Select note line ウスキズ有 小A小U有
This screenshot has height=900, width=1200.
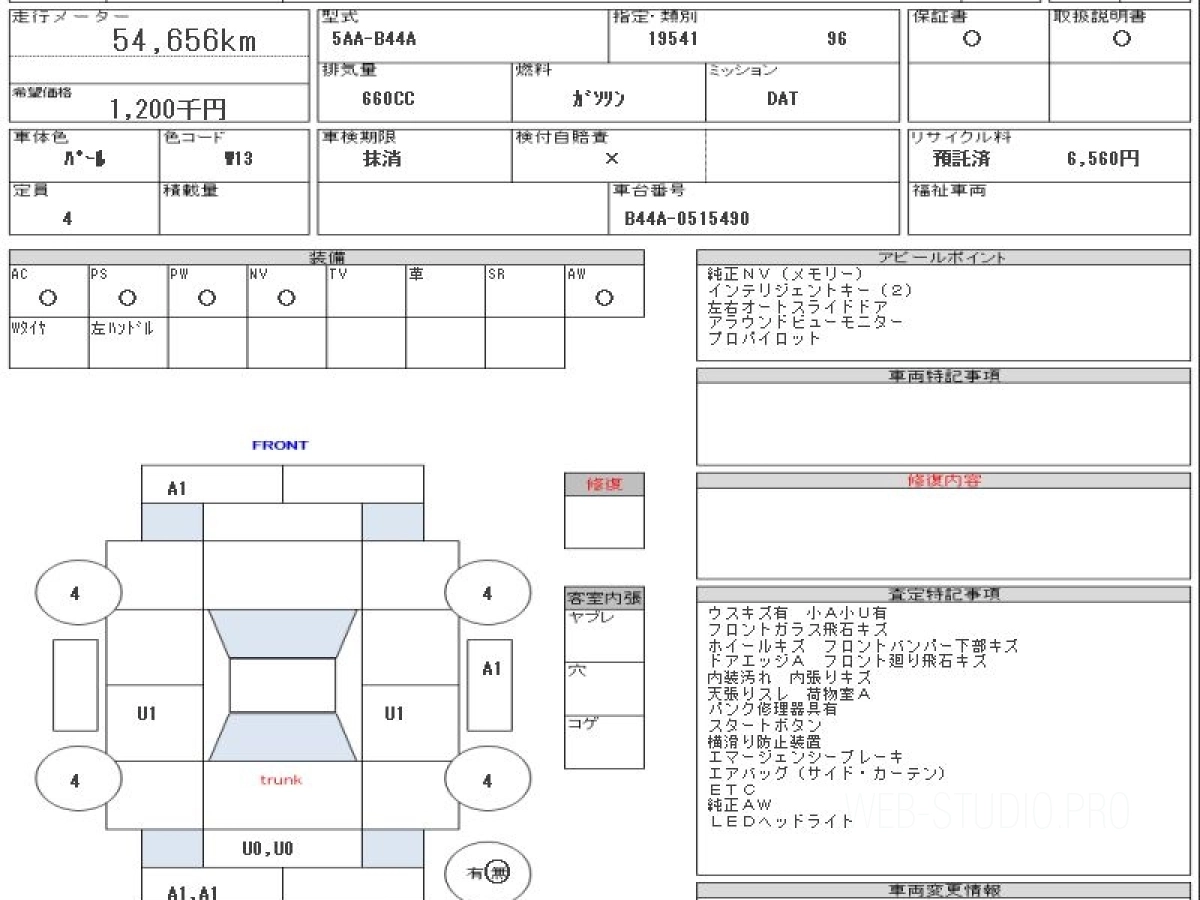(797, 613)
